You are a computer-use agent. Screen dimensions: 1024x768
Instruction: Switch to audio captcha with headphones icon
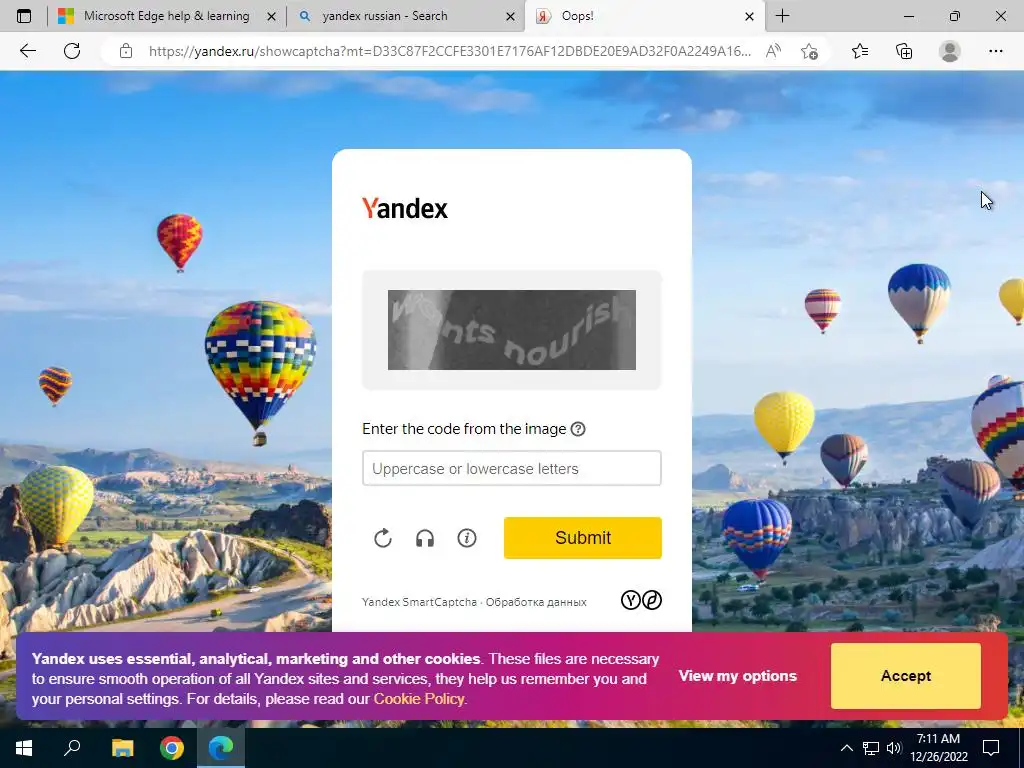click(425, 538)
